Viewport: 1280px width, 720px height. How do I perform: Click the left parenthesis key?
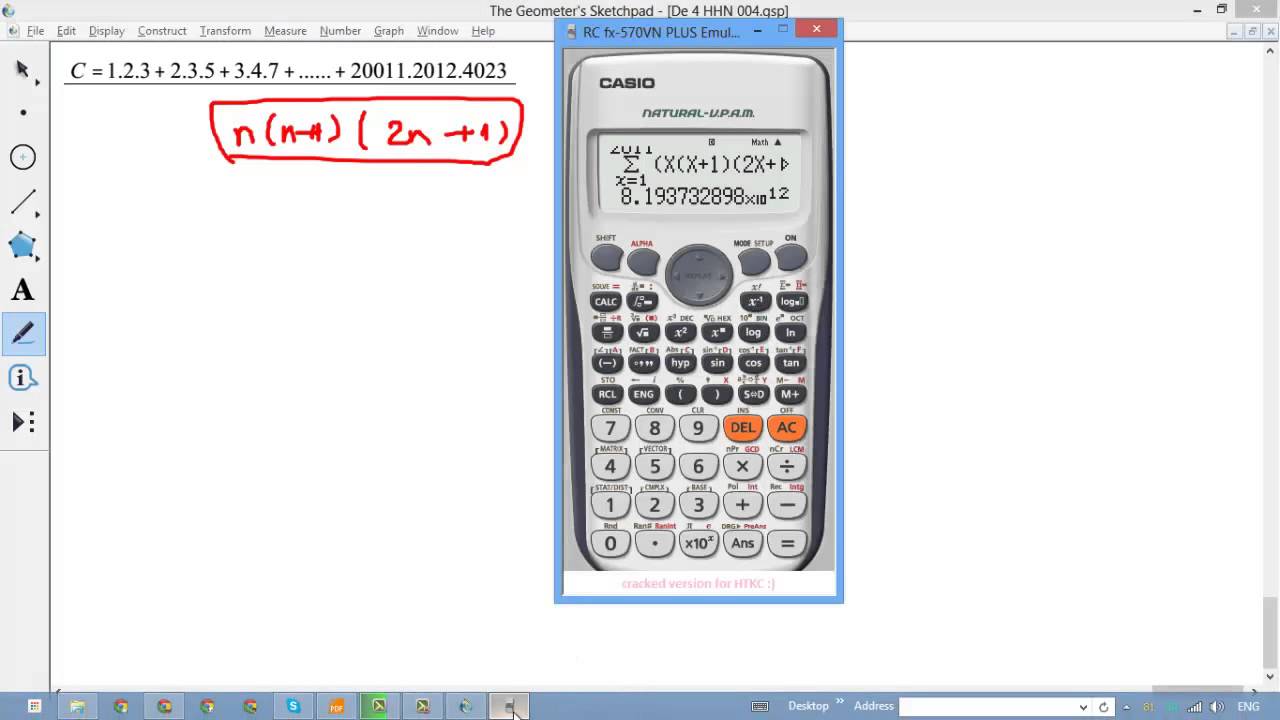tap(680, 394)
